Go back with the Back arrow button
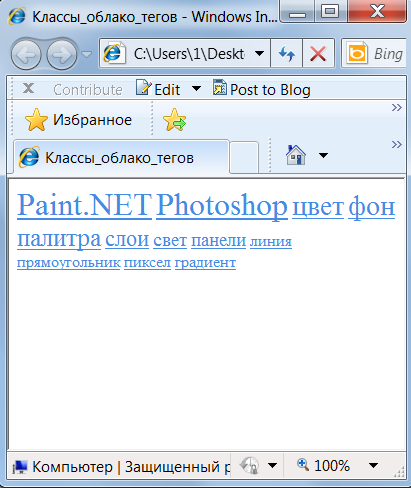This screenshot has width=411, height=488. click(26, 54)
